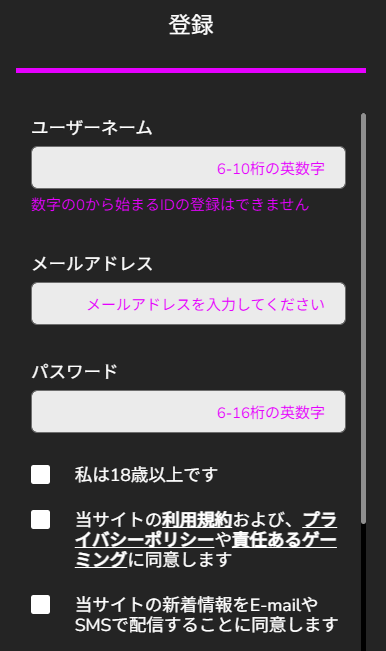This screenshot has width=386, height=651.
Task: Click the gray vertical scrollbar thumb
Action: coord(364,318)
